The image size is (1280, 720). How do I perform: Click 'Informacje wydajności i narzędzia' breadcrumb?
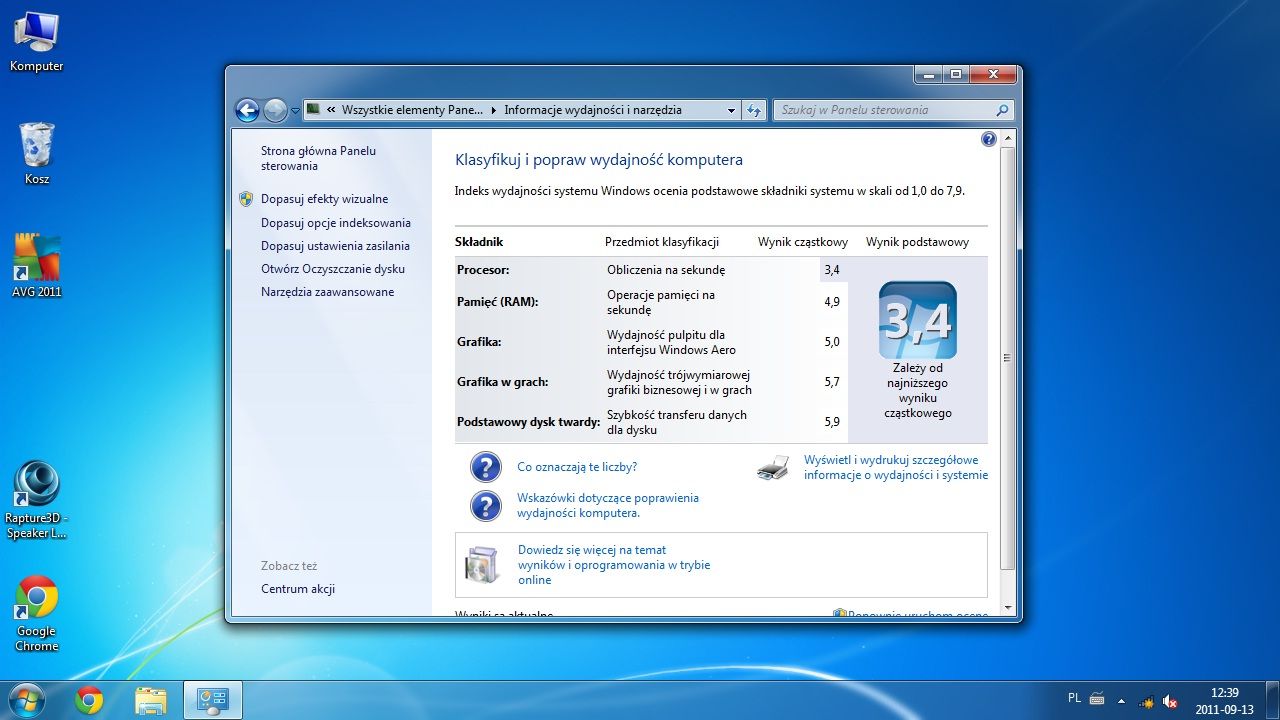[x=593, y=110]
